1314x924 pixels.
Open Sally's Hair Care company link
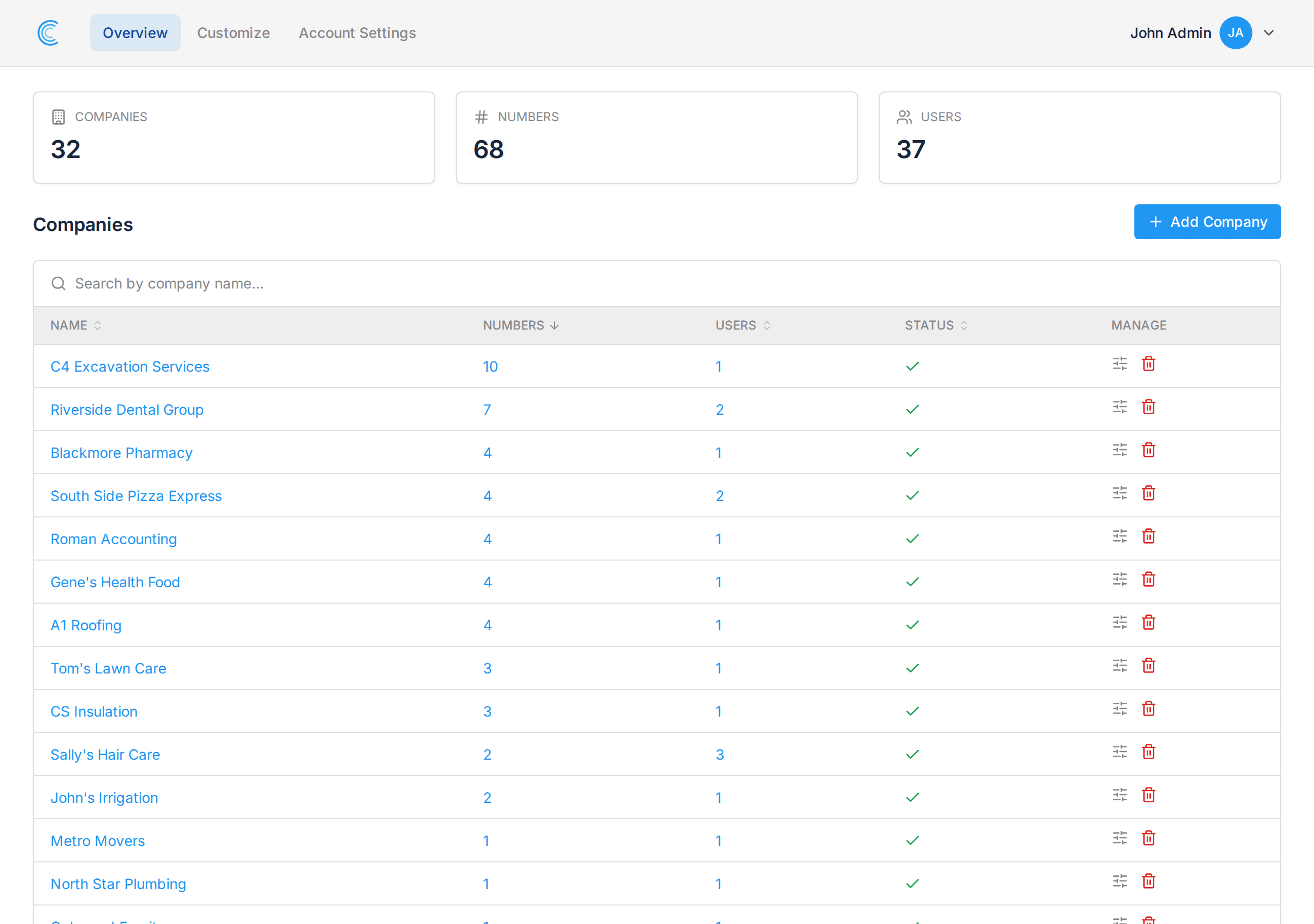point(105,755)
